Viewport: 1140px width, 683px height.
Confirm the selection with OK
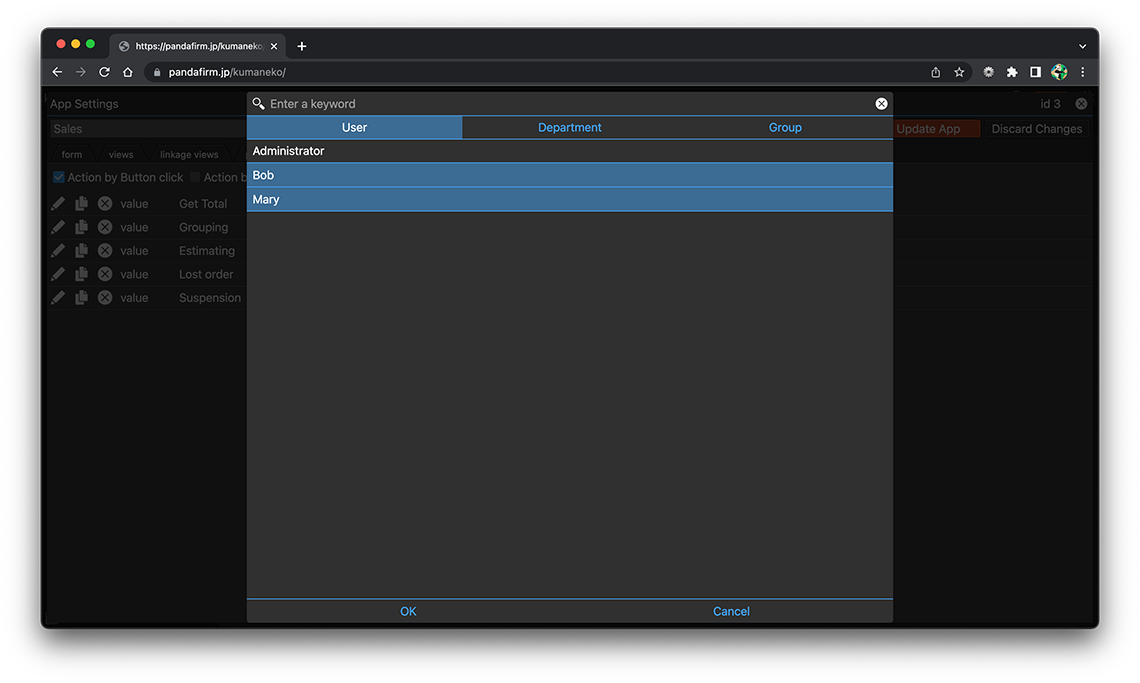click(x=408, y=611)
